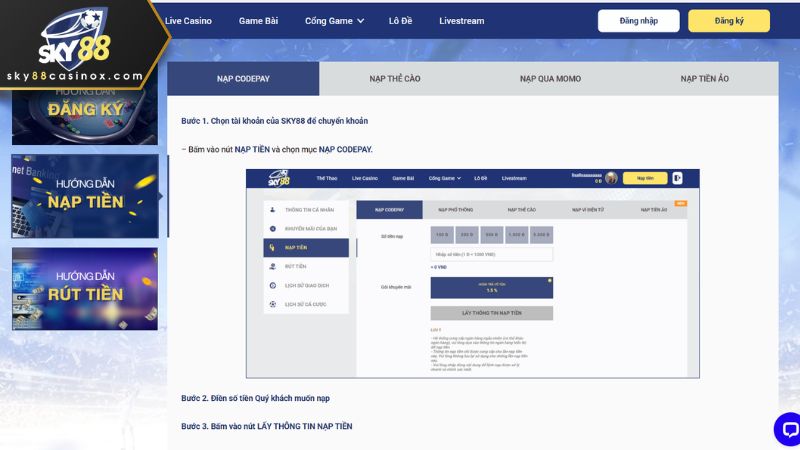Viewport: 800px width, 450px height.
Task: Click the amount input field in the tutorial image
Action: tap(492, 254)
